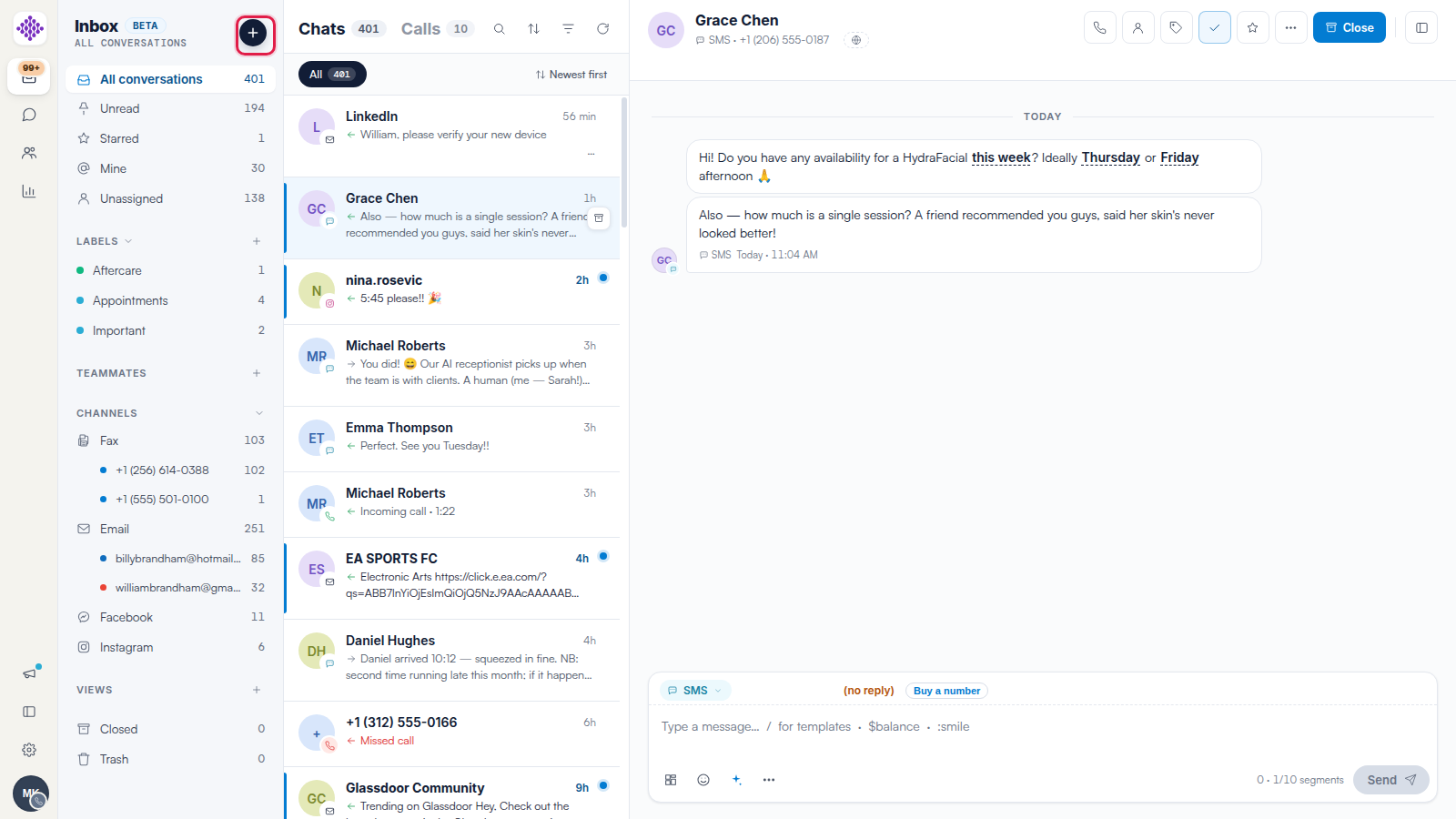The width and height of the screenshot is (1456, 819).
Task: Assign conversation using the person icon
Action: [1138, 27]
